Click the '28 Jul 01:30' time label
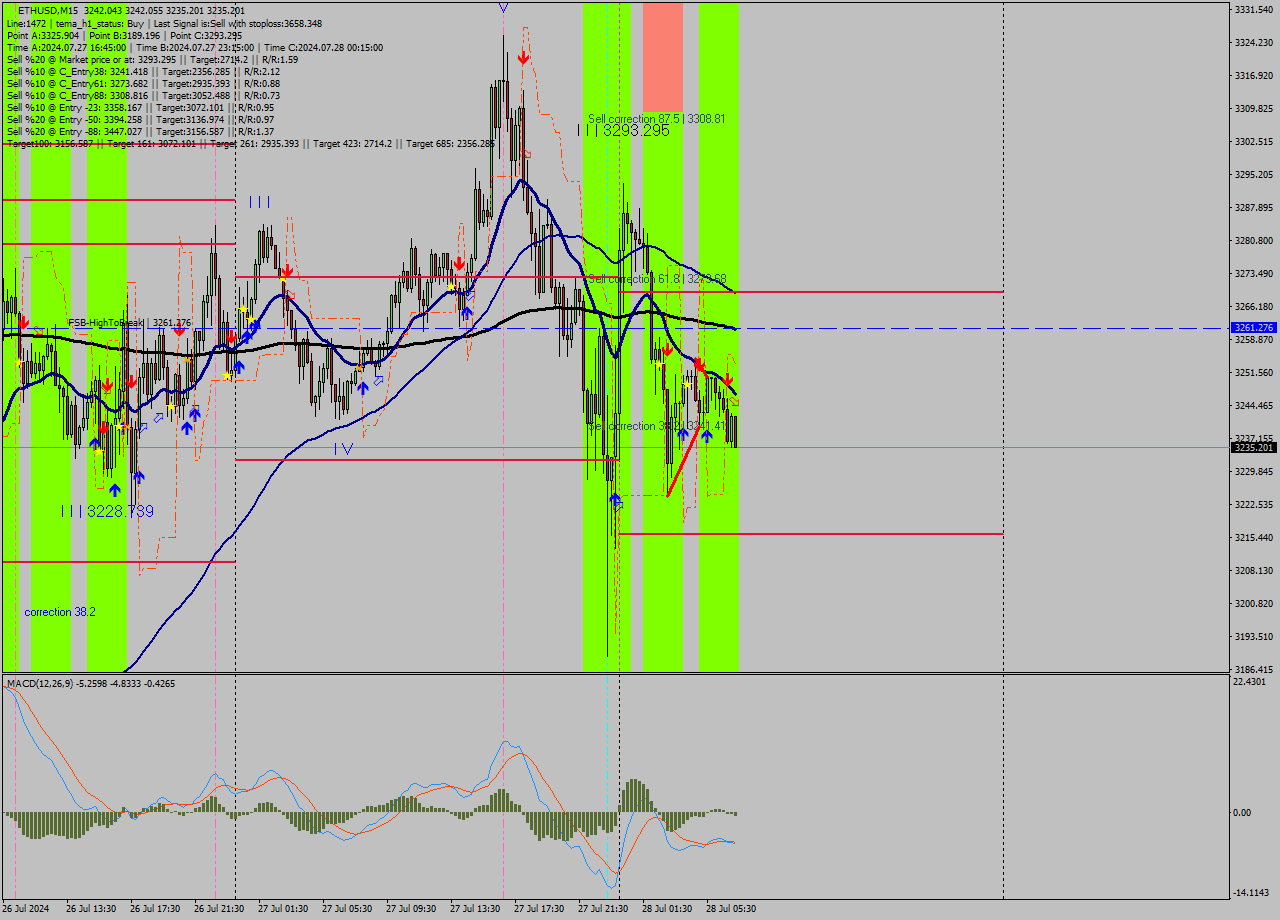The image size is (1280, 920). coord(667,909)
